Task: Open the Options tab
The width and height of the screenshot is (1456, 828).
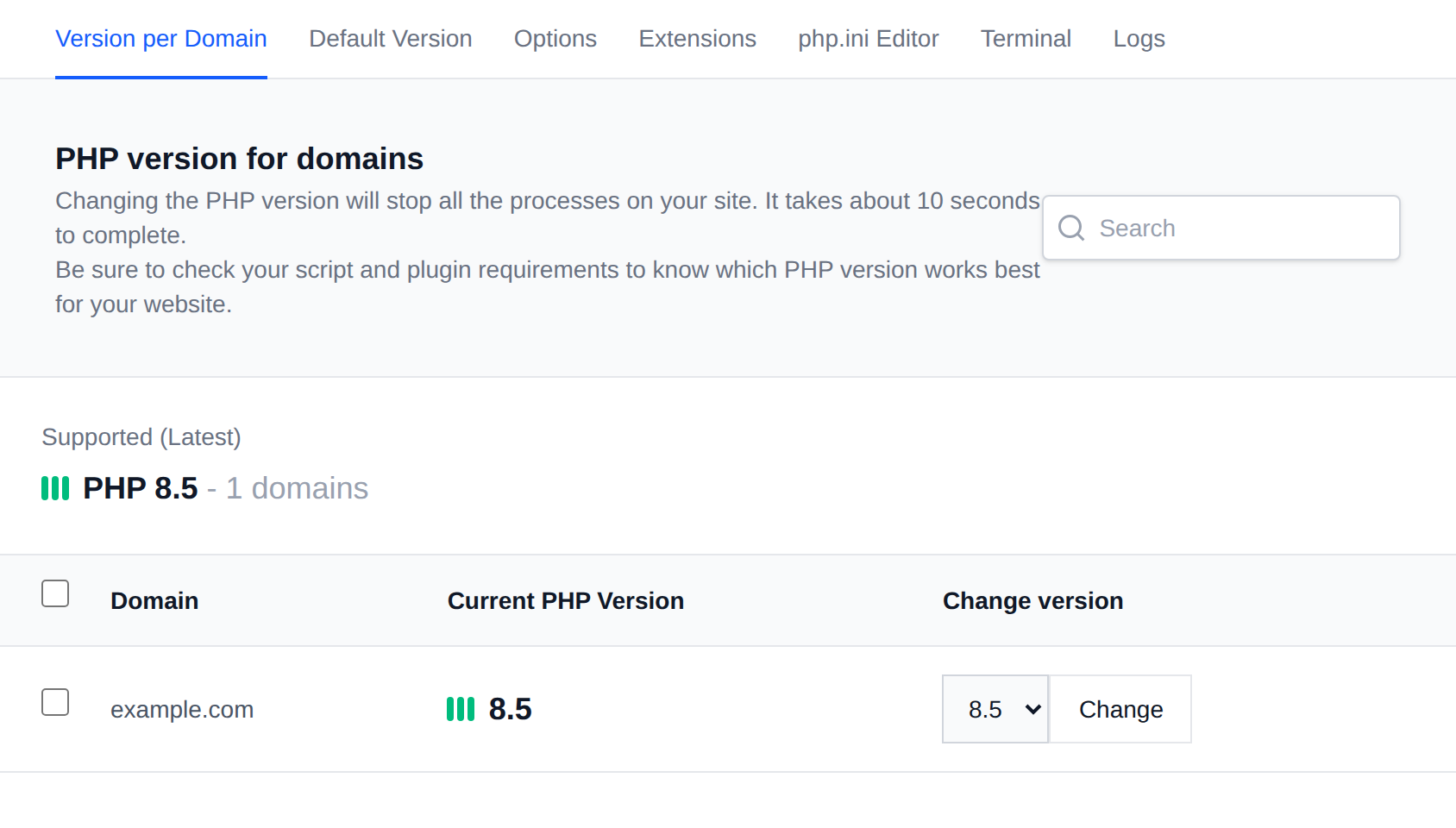Action: click(x=555, y=39)
